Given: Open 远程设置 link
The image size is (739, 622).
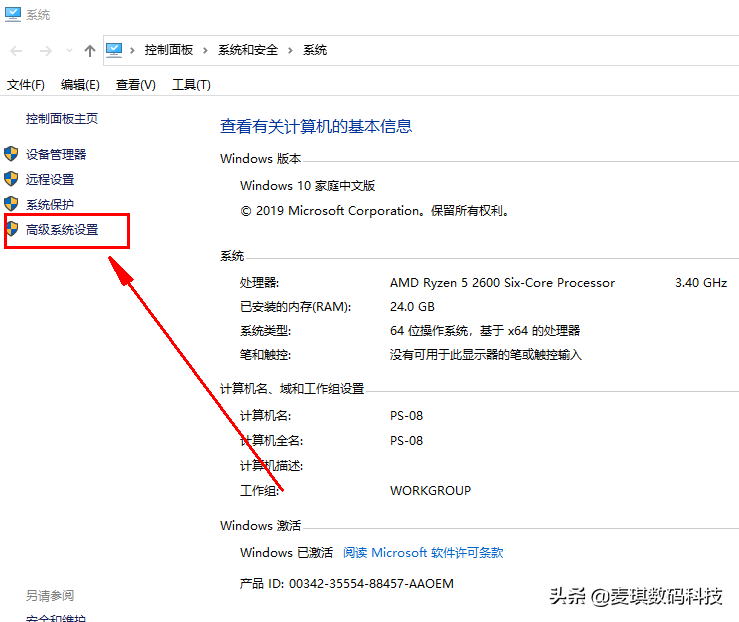Looking at the screenshot, I should coord(50,180).
